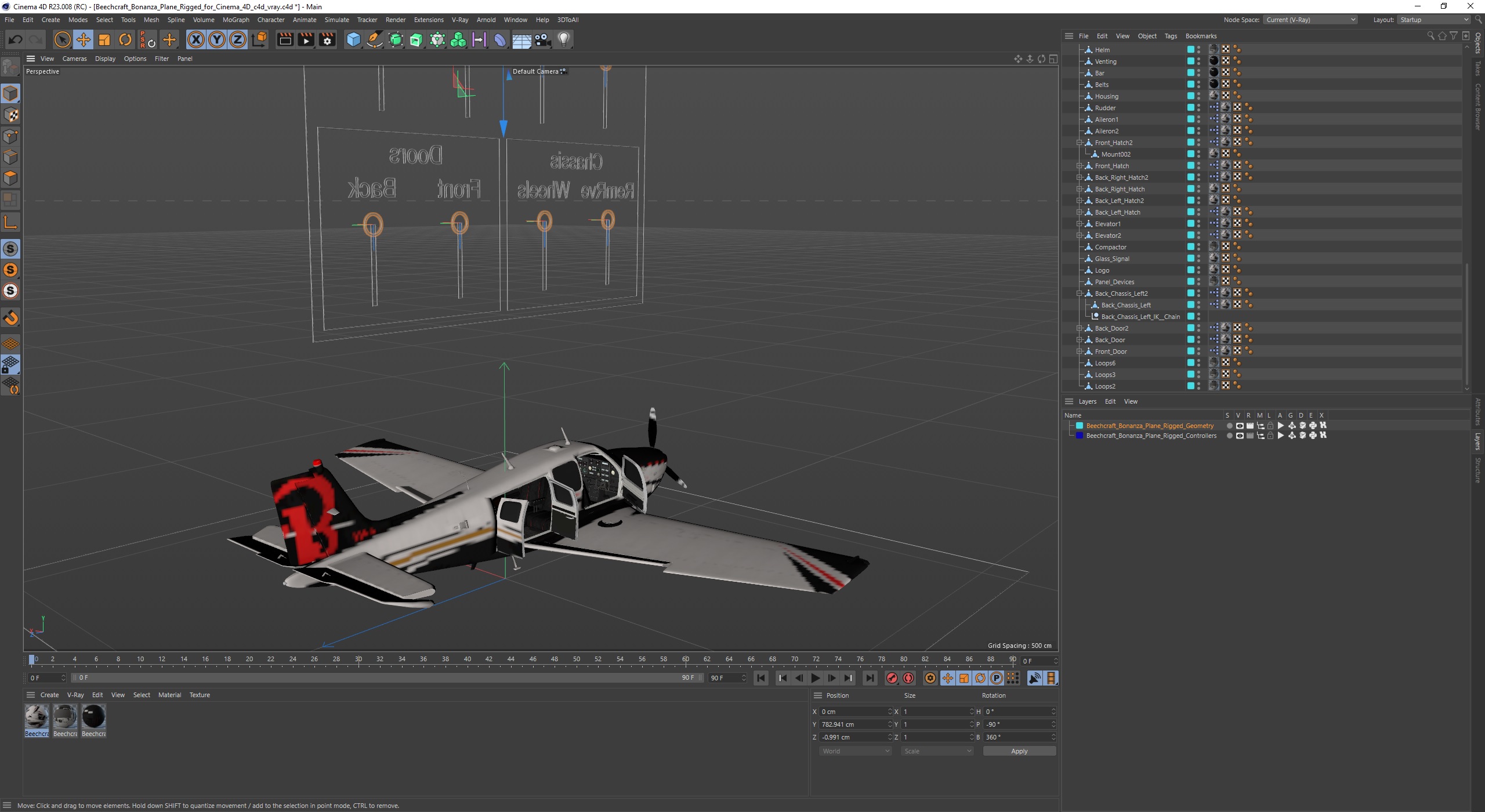Open the Layout Startup dropdown
1485x812 pixels.
[x=1433, y=20]
